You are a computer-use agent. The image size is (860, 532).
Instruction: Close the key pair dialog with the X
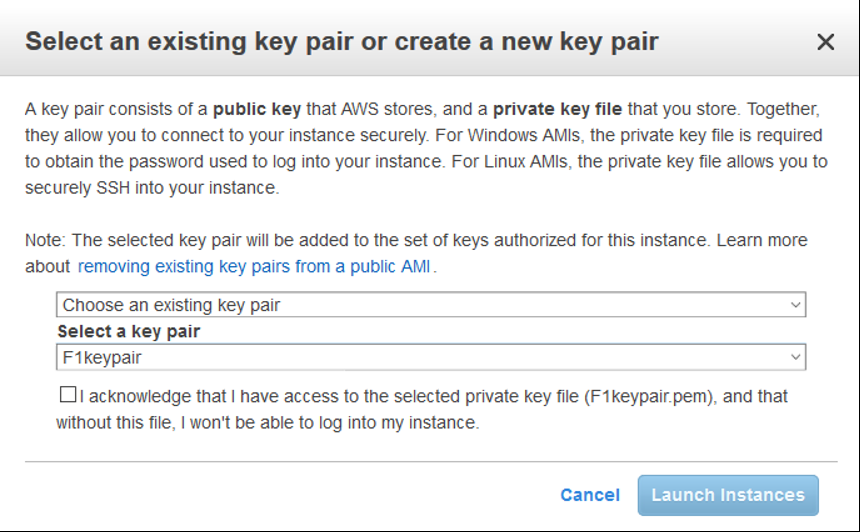(x=825, y=42)
